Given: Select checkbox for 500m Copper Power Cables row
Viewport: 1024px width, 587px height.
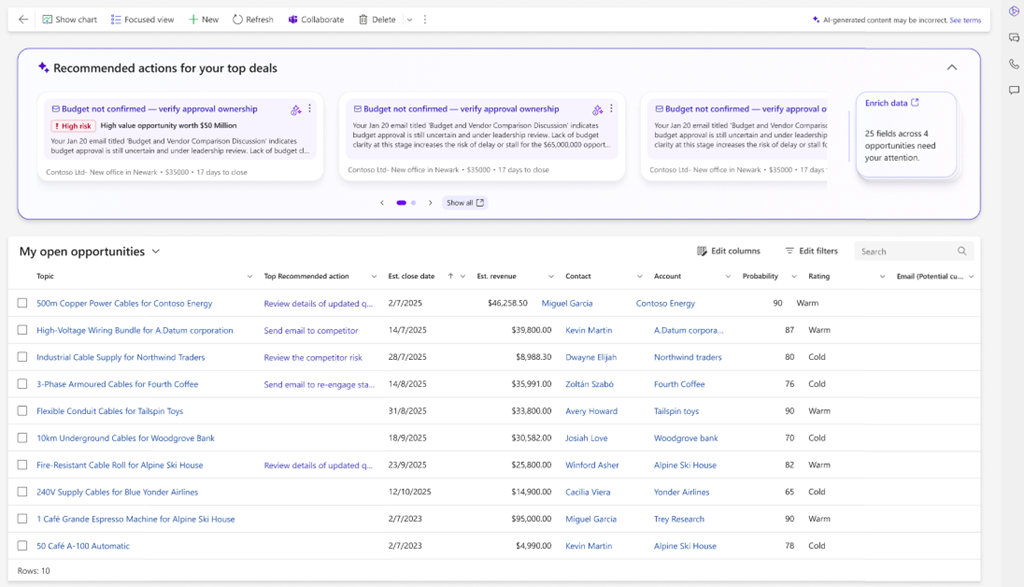Looking at the screenshot, I should coord(22,303).
